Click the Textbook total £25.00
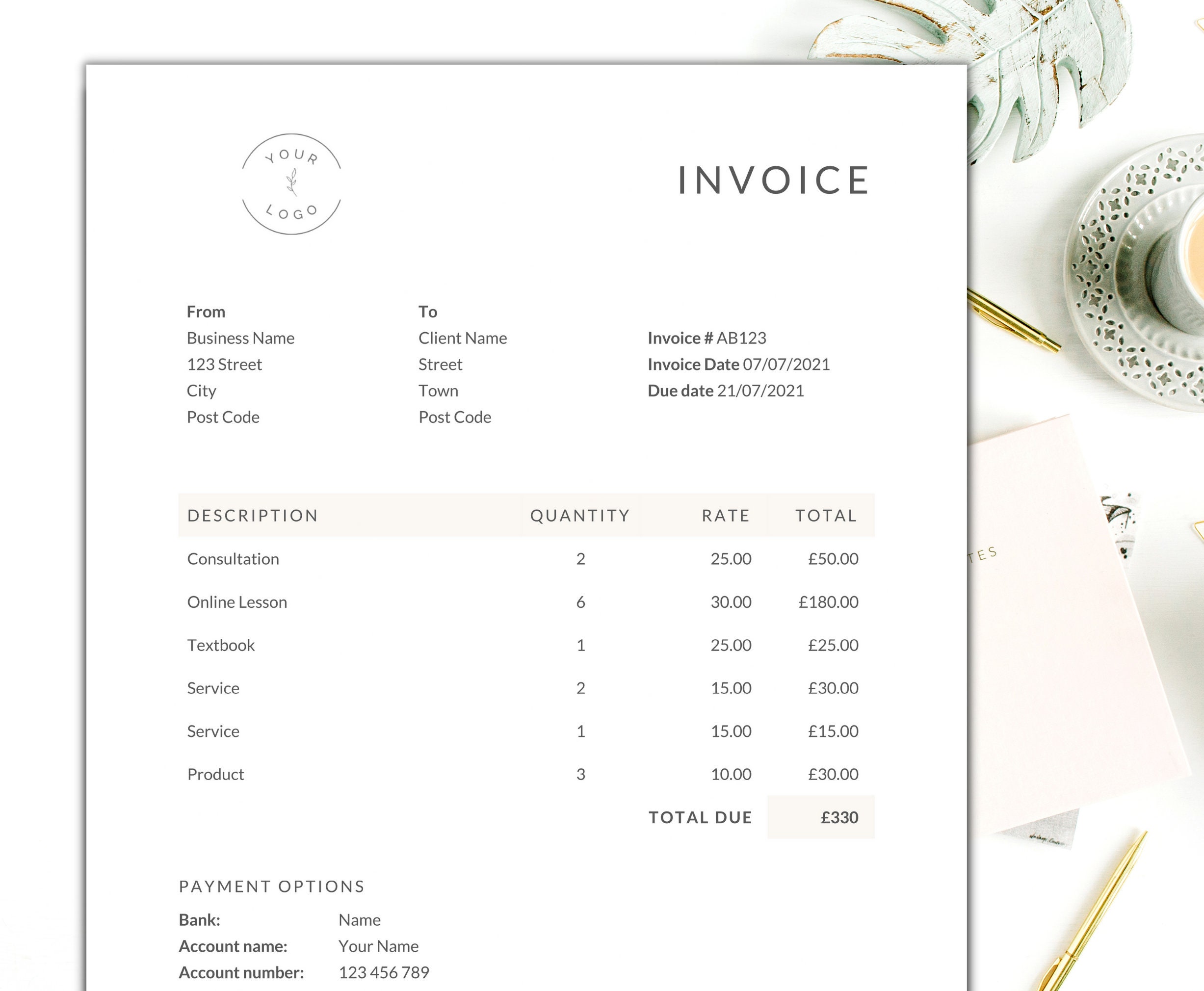 coord(833,645)
